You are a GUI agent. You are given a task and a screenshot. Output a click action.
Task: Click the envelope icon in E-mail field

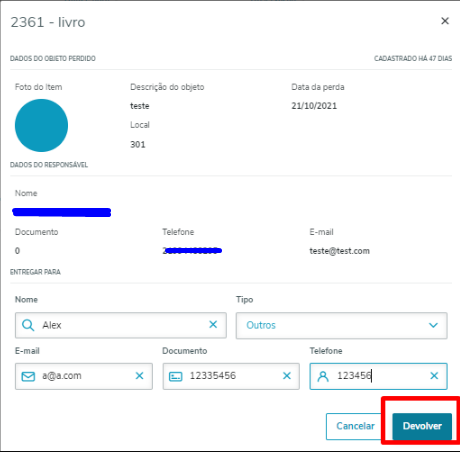tap(28, 376)
